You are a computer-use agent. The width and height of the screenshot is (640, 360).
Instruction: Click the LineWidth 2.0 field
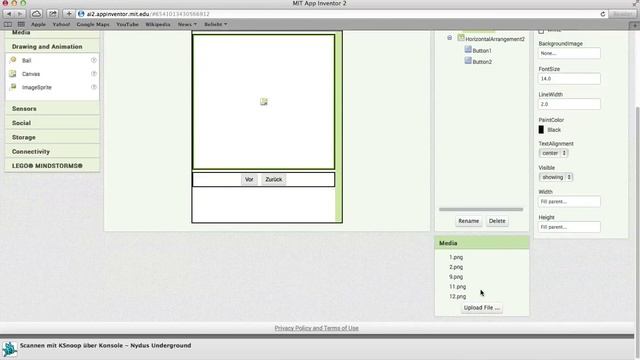click(569, 104)
